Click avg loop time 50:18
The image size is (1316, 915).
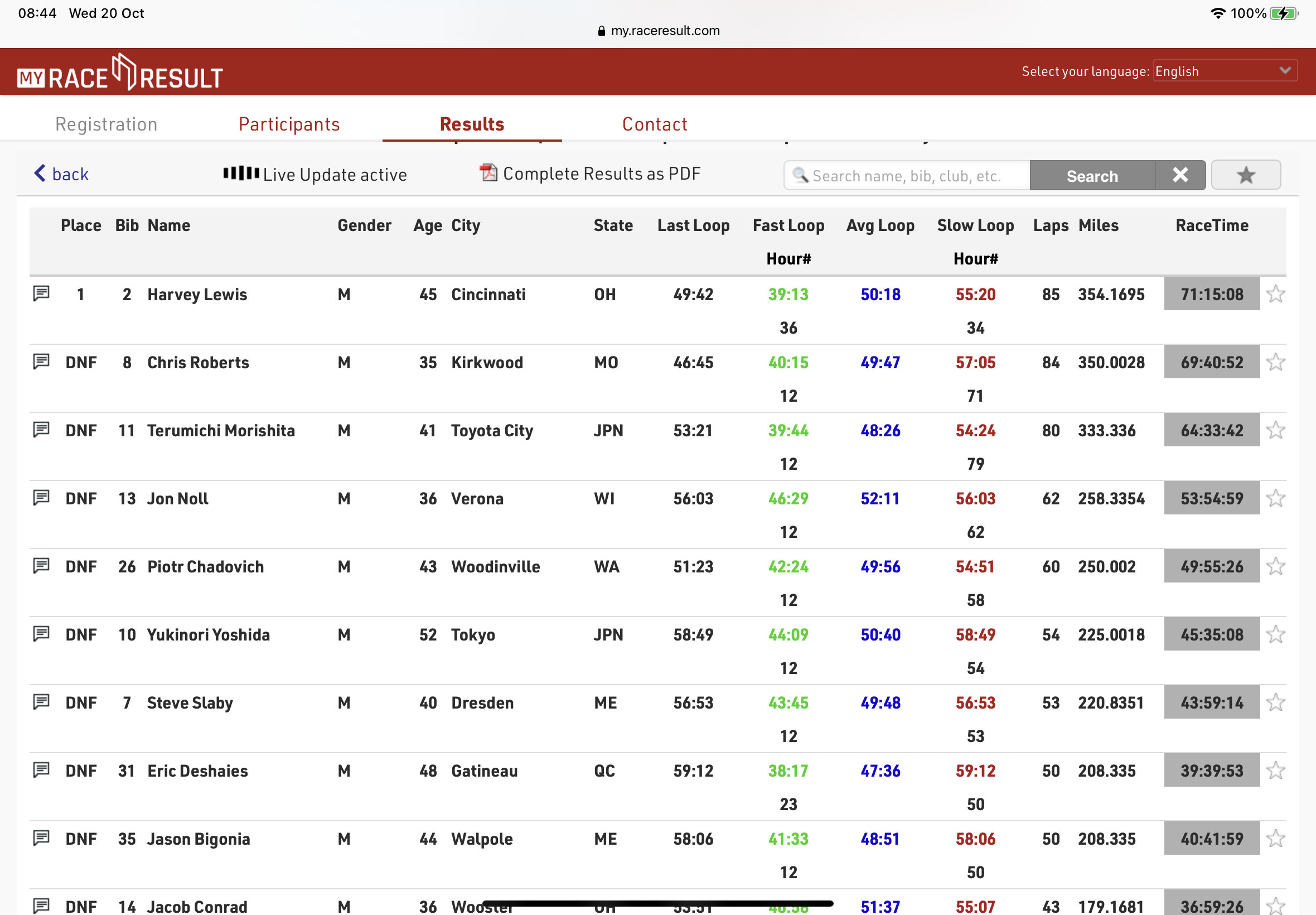coord(880,294)
